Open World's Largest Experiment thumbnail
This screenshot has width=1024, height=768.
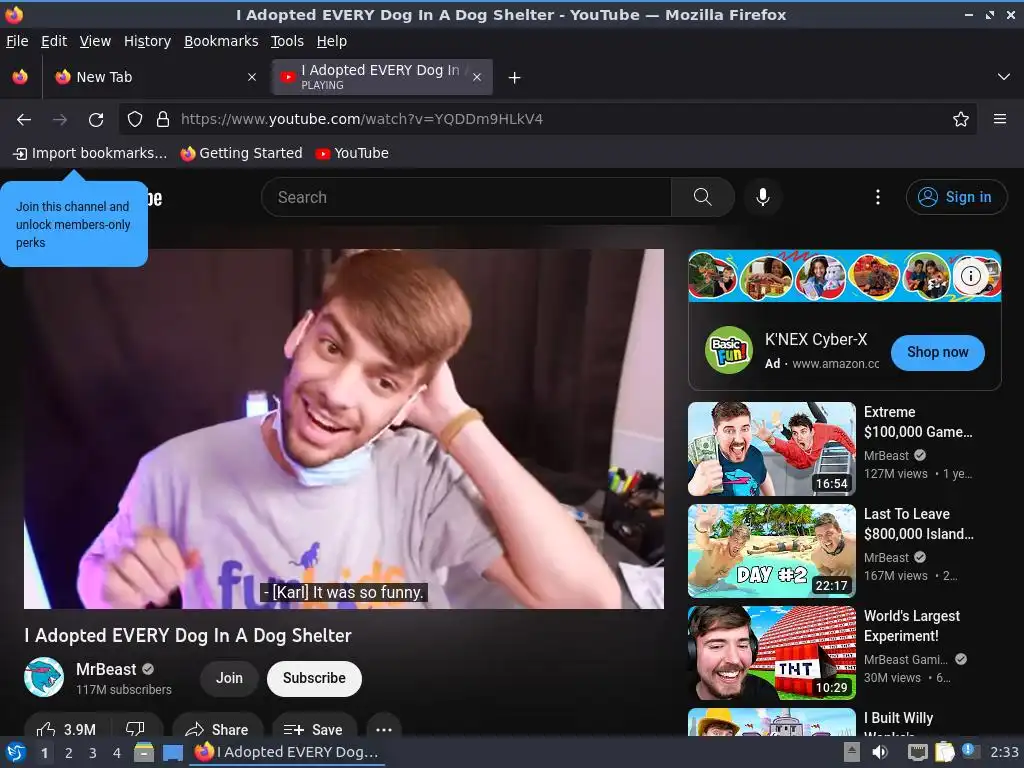771,652
